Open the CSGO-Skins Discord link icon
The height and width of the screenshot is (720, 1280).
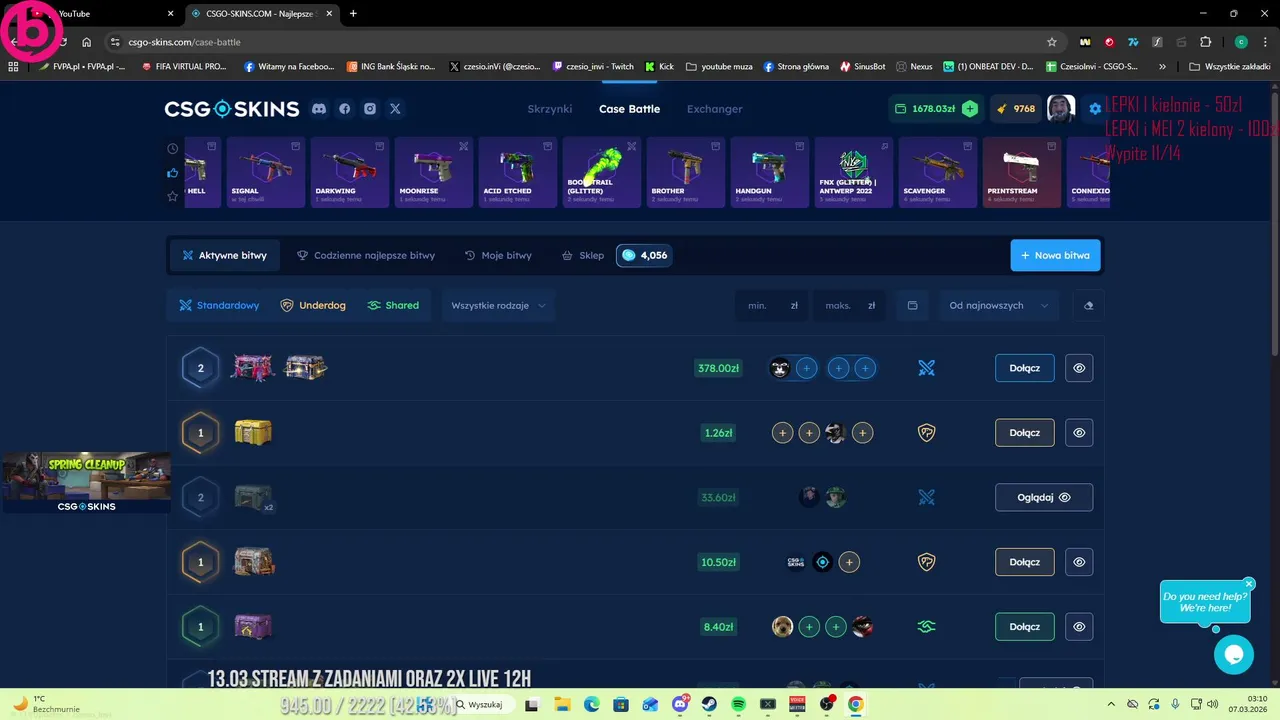pyautogui.click(x=319, y=109)
